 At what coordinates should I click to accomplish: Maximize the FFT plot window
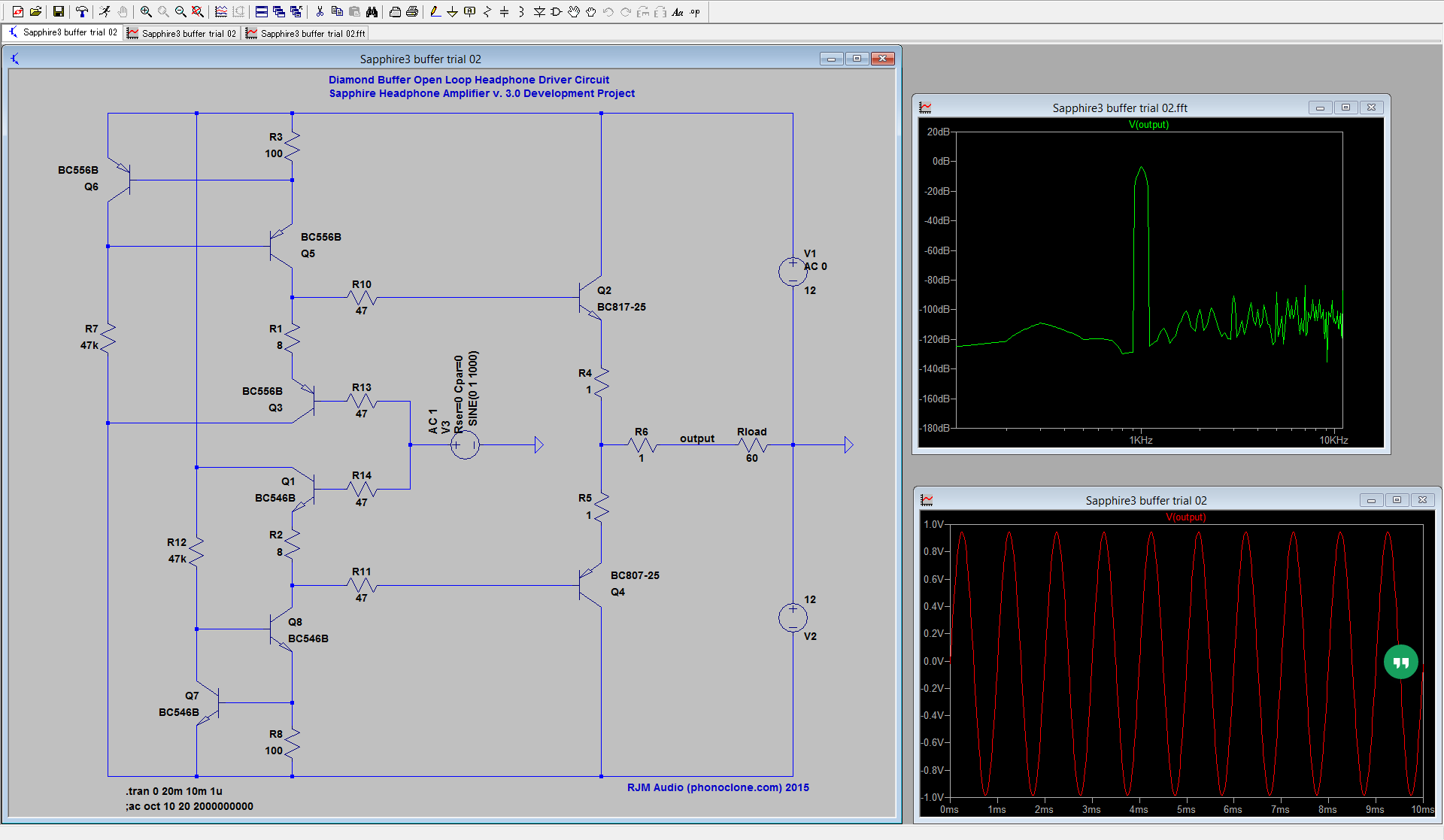point(1345,108)
